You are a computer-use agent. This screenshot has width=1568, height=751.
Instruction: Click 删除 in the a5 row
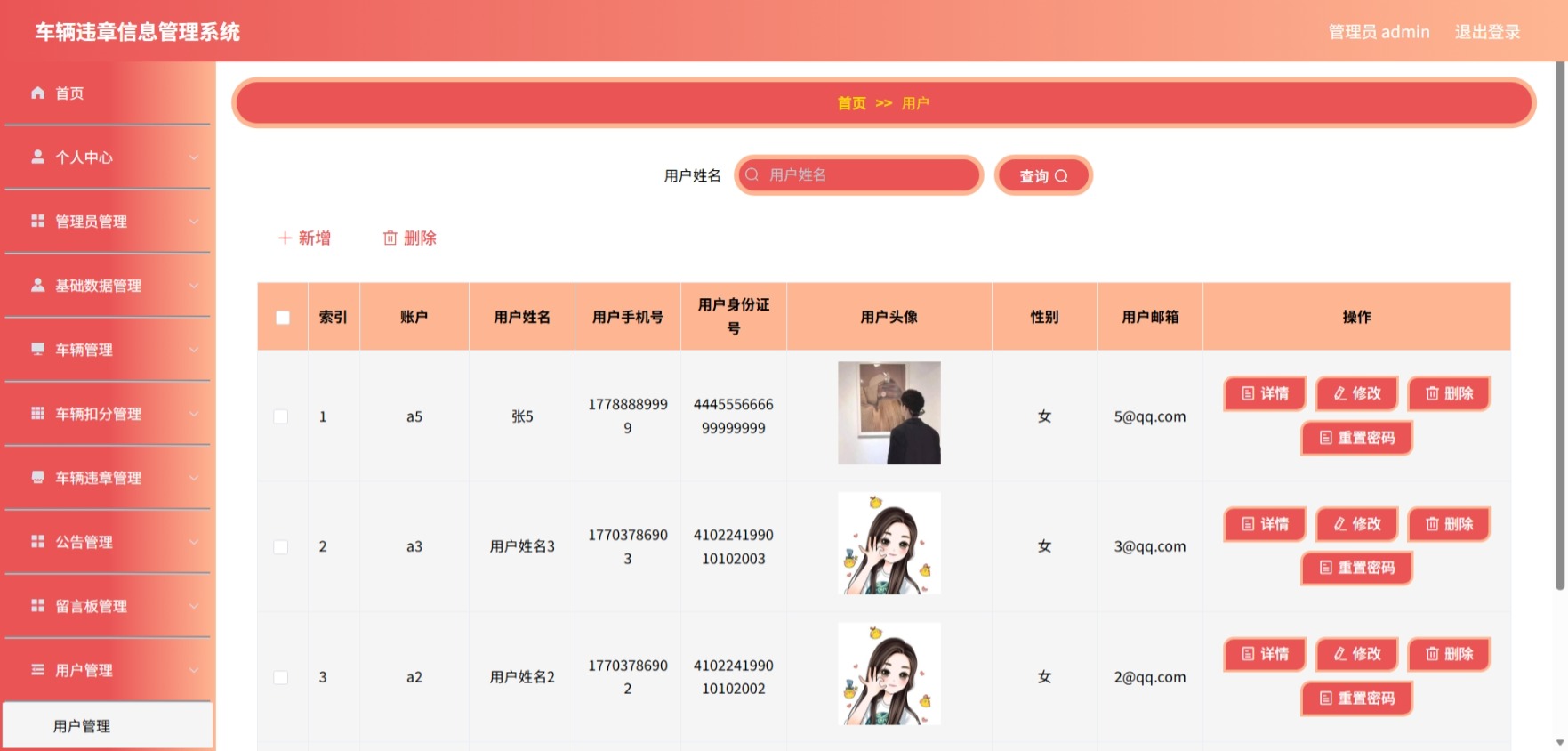pyautogui.click(x=1449, y=393)
